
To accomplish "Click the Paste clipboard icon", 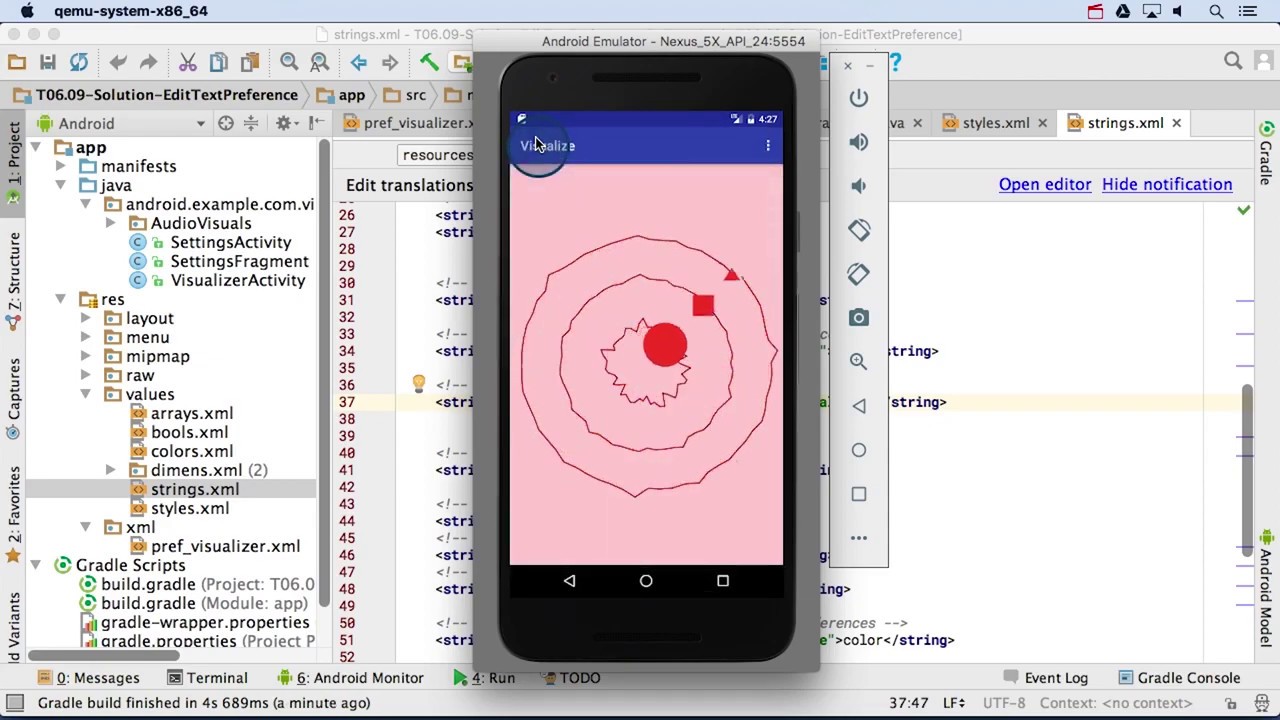I will click(249, 62).
